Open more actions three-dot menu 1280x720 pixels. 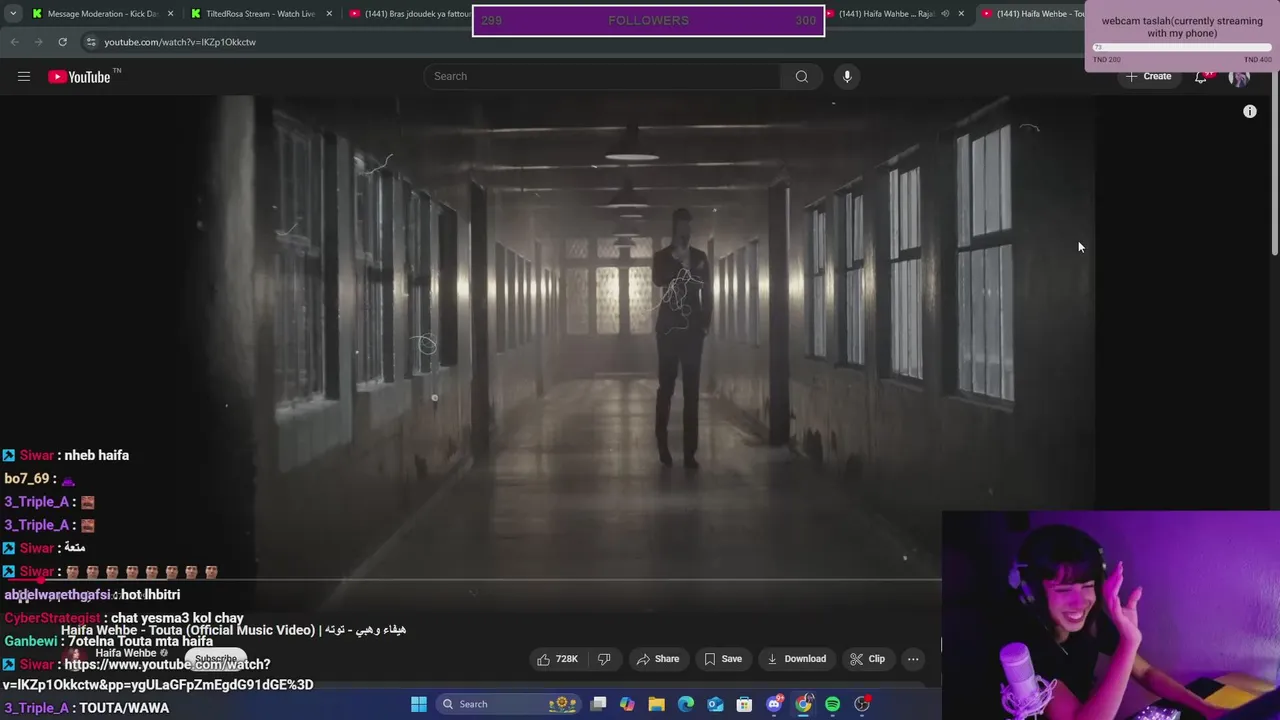(913, 659)
